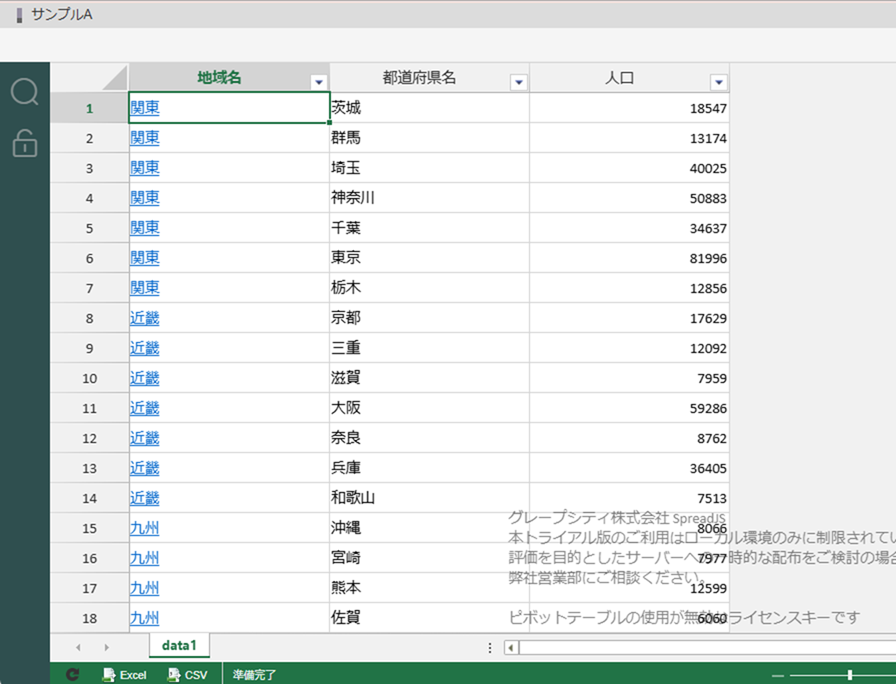The width and height of the screenshot is (896, 684).
Task: Click the horizontal scrollbar left arrow
Action: click(x=511, y=648)
